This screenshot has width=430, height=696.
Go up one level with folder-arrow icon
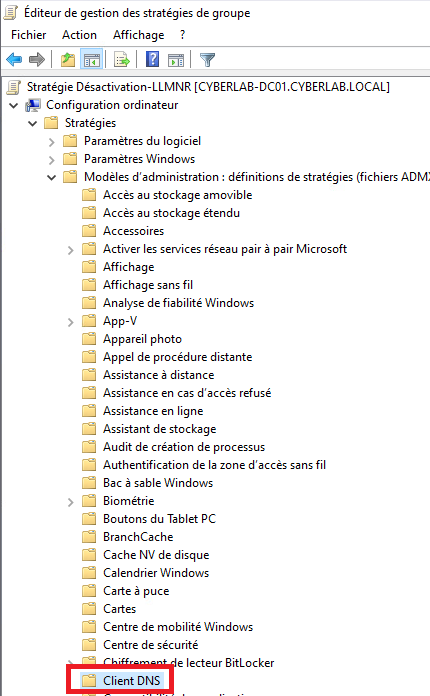[x=67, y=59]
